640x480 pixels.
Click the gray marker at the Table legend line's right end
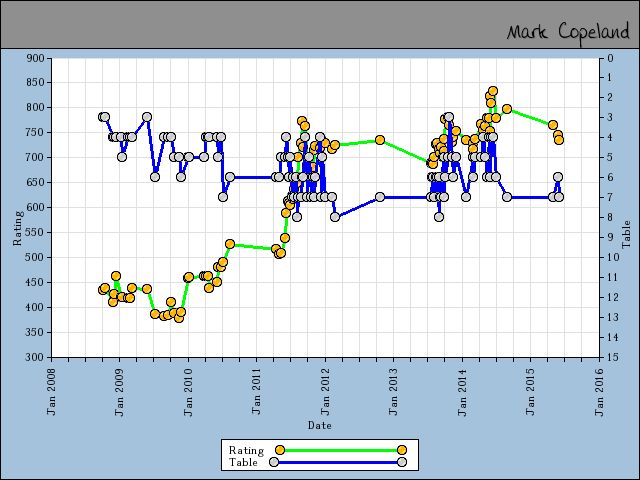(402, 462)
